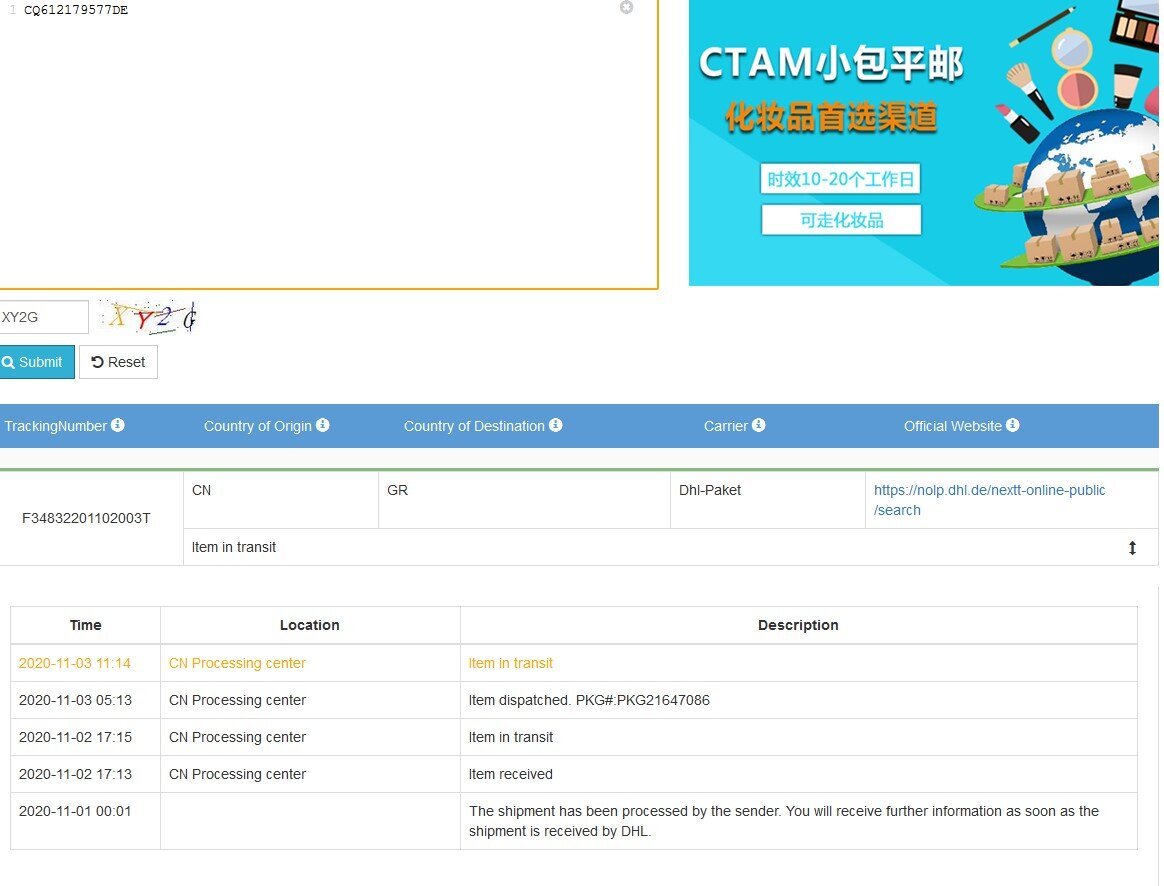The width and height of the screenshot is (1164, 886).
Task: Select the 2020-11-03 05:13 time entry
Action: coord(75,700)
